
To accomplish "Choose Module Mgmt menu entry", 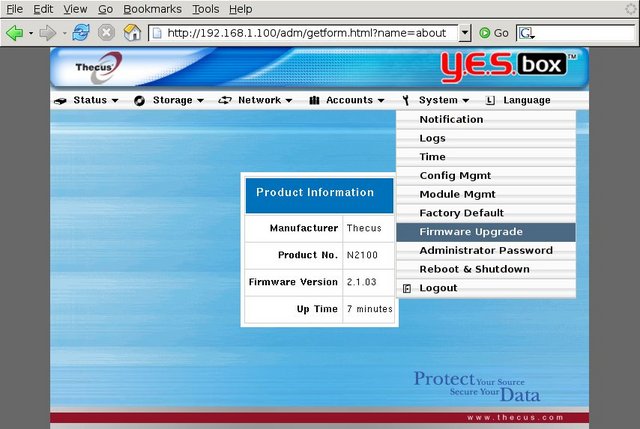I will 486,195.
